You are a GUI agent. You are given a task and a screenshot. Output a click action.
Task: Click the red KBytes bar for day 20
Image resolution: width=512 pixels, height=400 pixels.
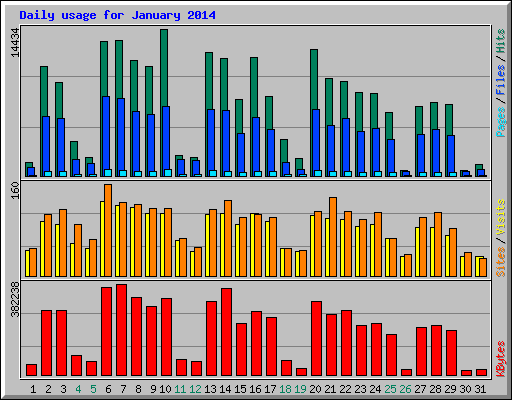point(316,338)
